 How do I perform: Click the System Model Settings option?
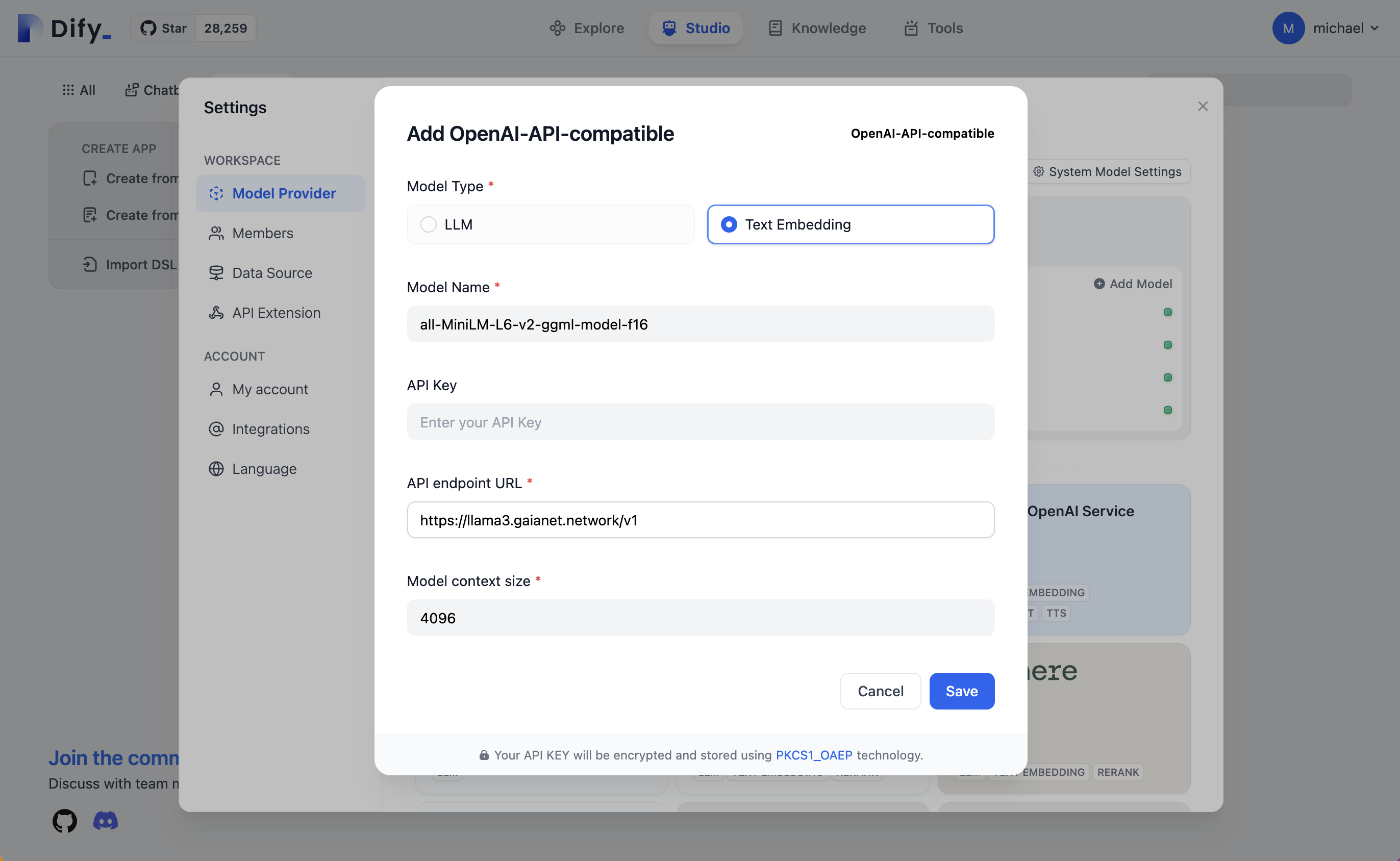pos(1107,170)
